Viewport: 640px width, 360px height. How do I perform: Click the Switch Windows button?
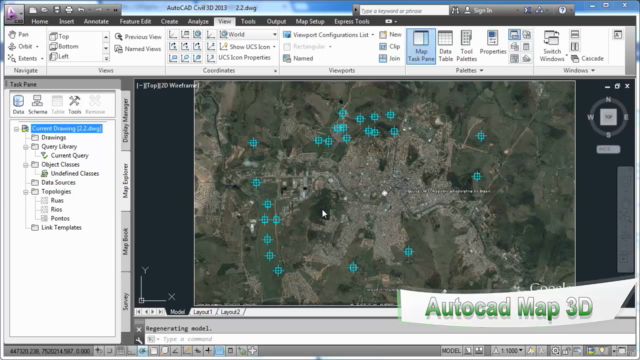(x=552, y=46)
